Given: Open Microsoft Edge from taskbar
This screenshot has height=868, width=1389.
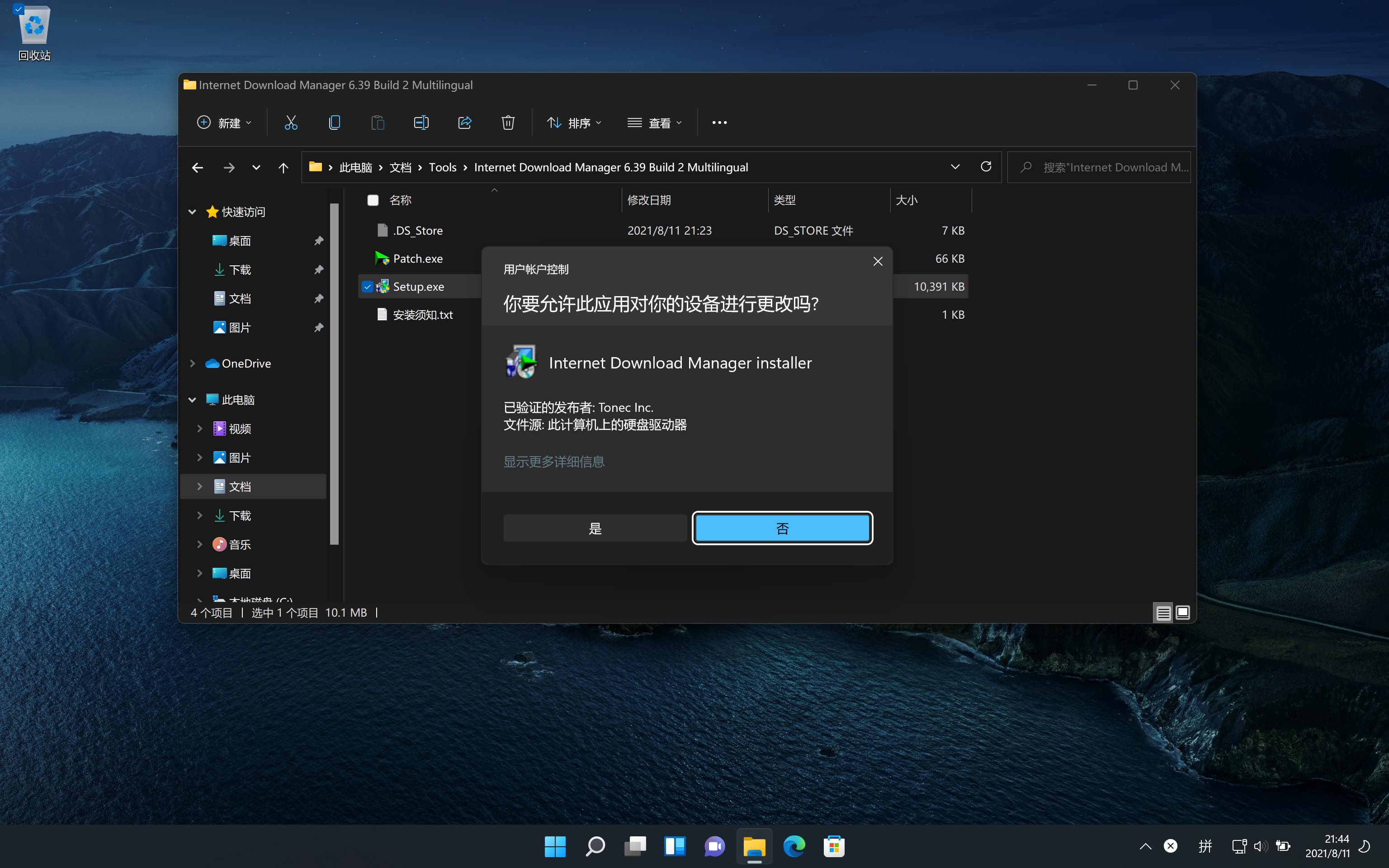Looking at the screenshot, I should (x=794, y=846).
